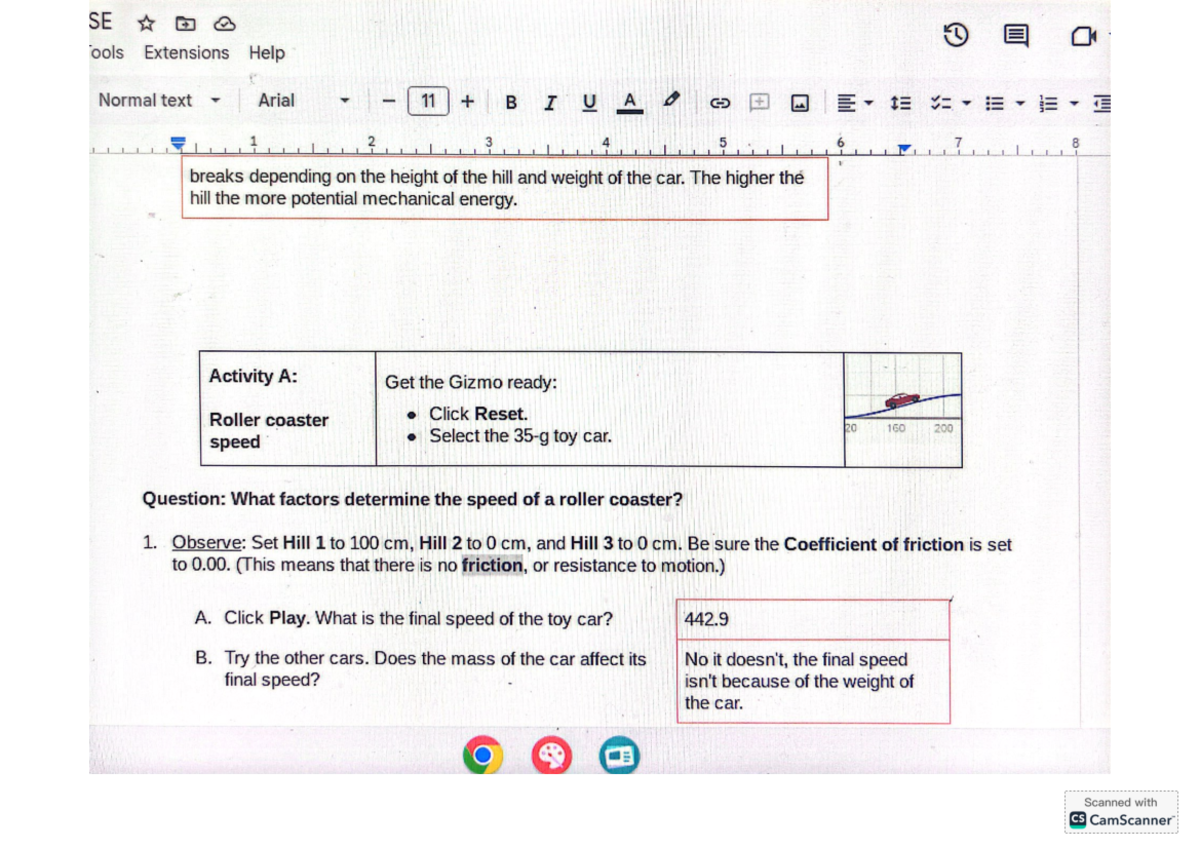Click the insert link icon
Image resolution: width=1200 pixels, height=848 pixels.
(x=718, y=102)
